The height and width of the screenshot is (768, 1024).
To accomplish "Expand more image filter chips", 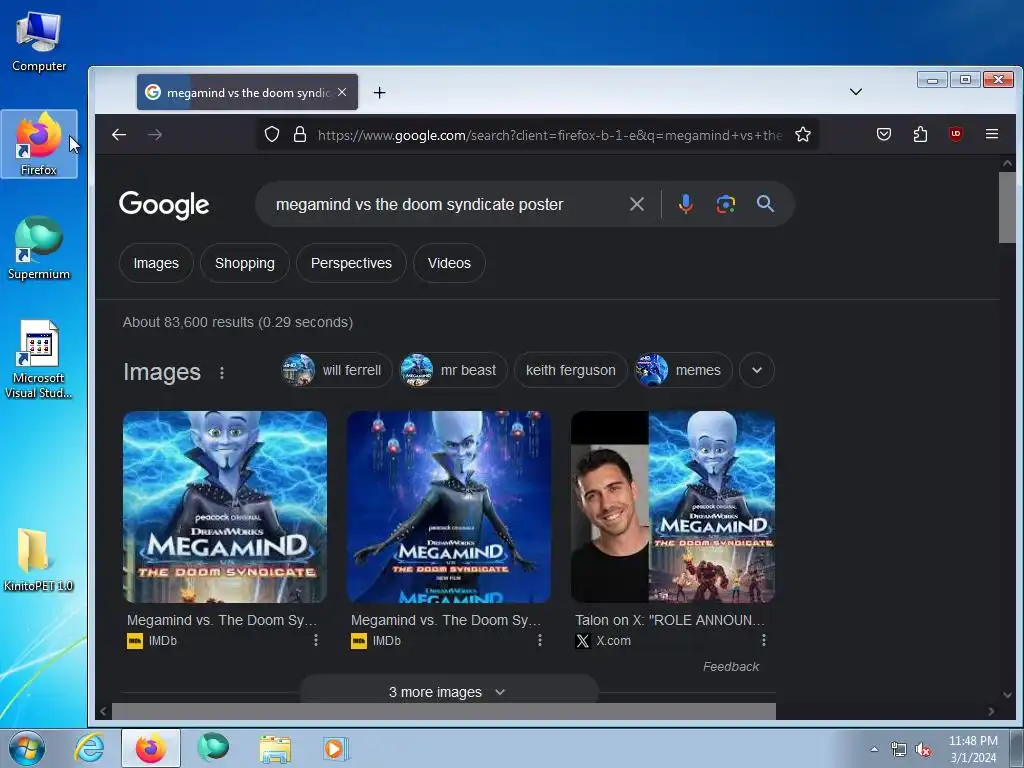I will [x=757, y=370].
